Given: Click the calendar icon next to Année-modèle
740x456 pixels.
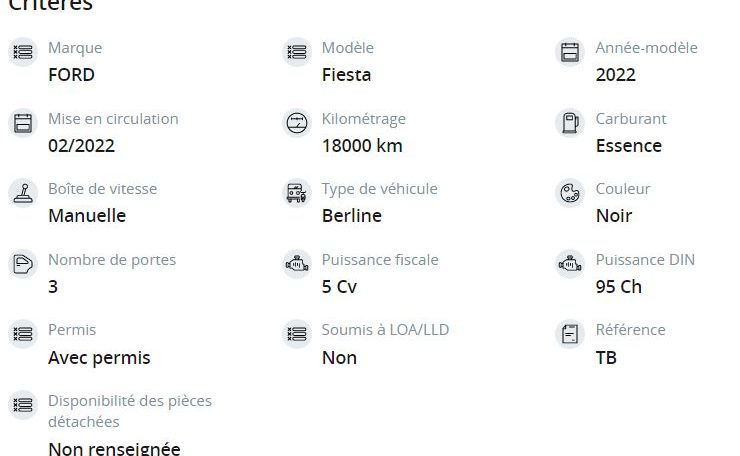Looking at the screenshot, I should (x=570, y=52).
